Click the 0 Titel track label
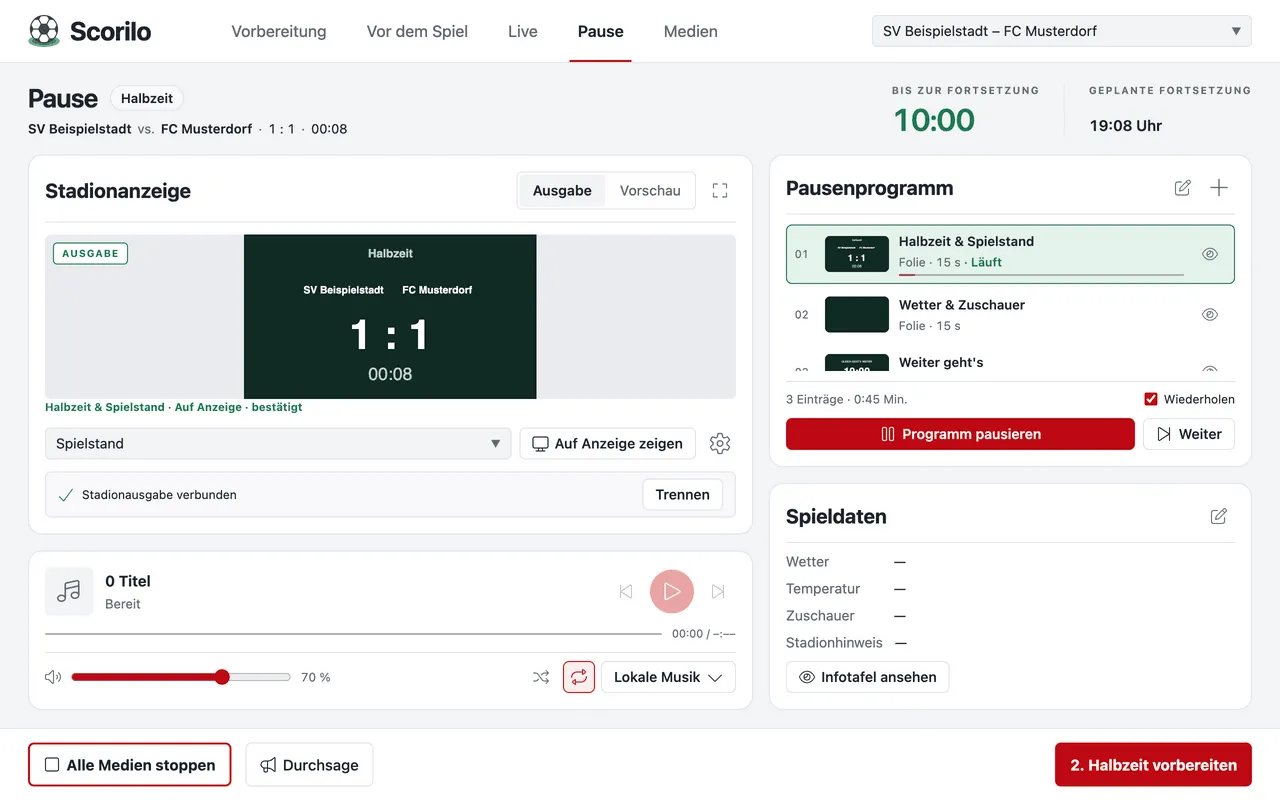 (128, 581)
